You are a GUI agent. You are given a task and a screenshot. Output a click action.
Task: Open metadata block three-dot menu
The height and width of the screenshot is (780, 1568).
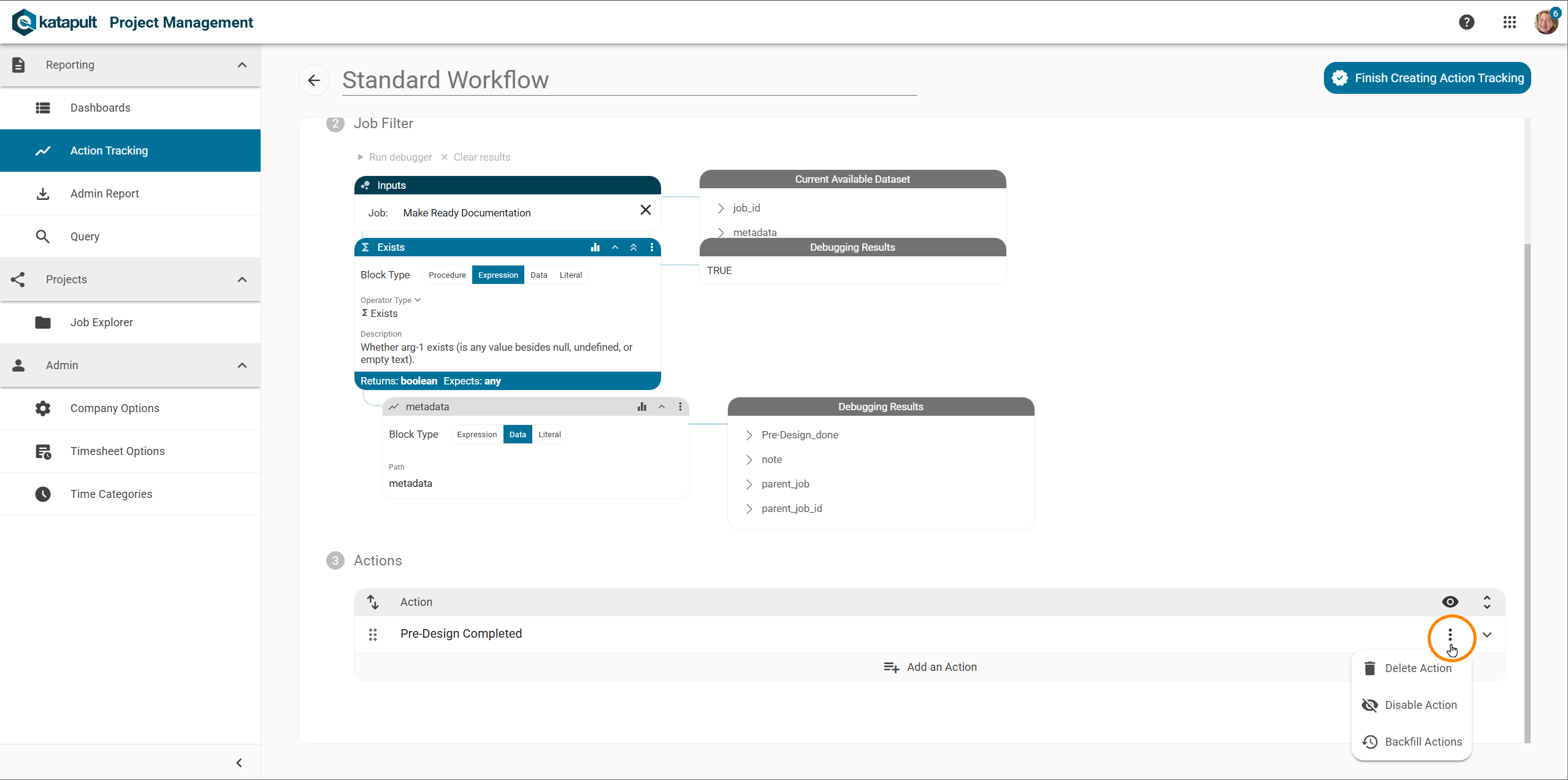[x=680, y=407]
